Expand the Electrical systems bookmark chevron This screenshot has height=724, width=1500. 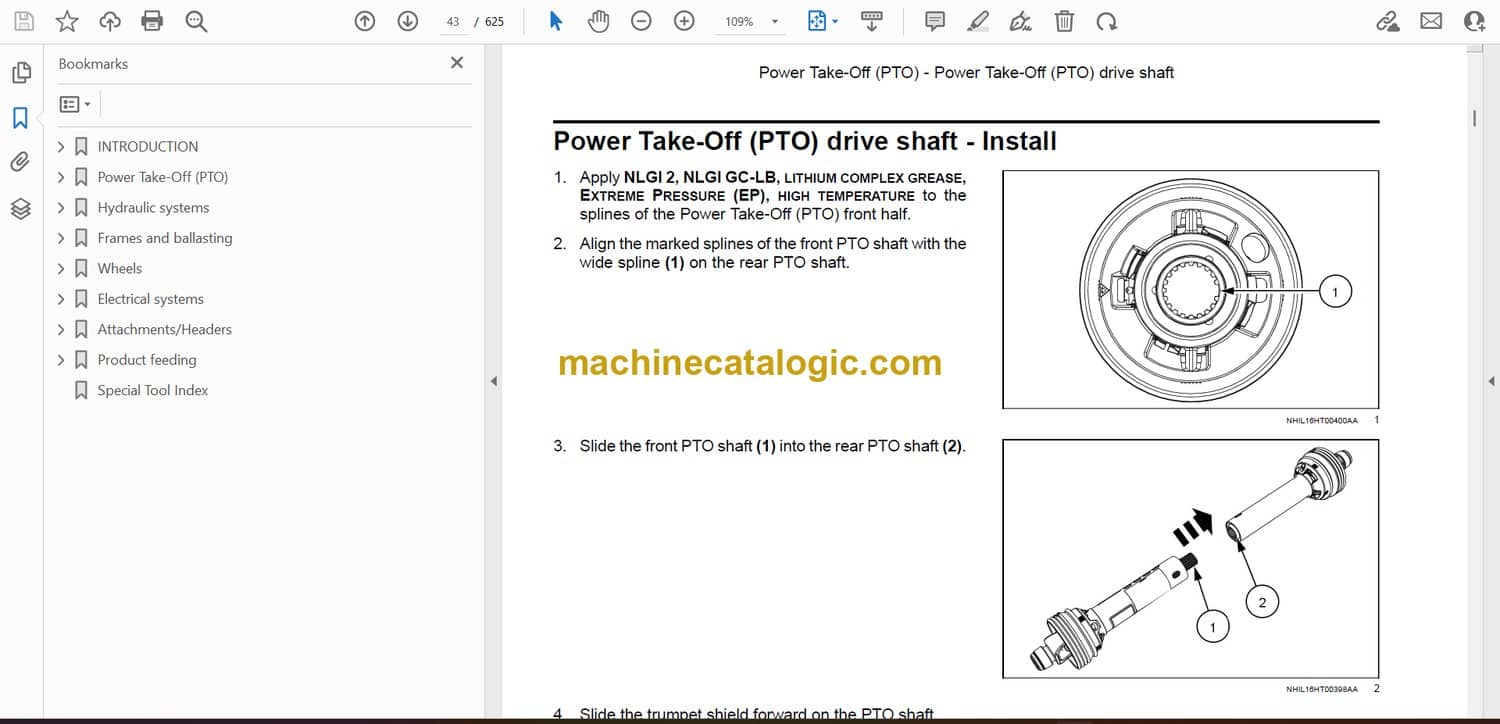point(61,299)
